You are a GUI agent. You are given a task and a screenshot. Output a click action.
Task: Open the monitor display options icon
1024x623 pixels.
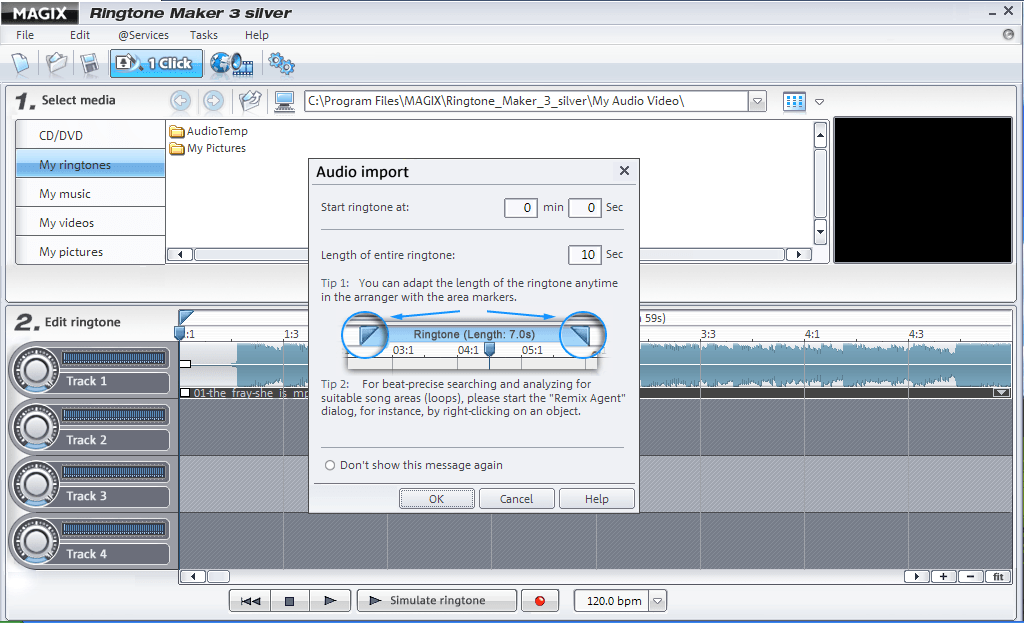284,101
